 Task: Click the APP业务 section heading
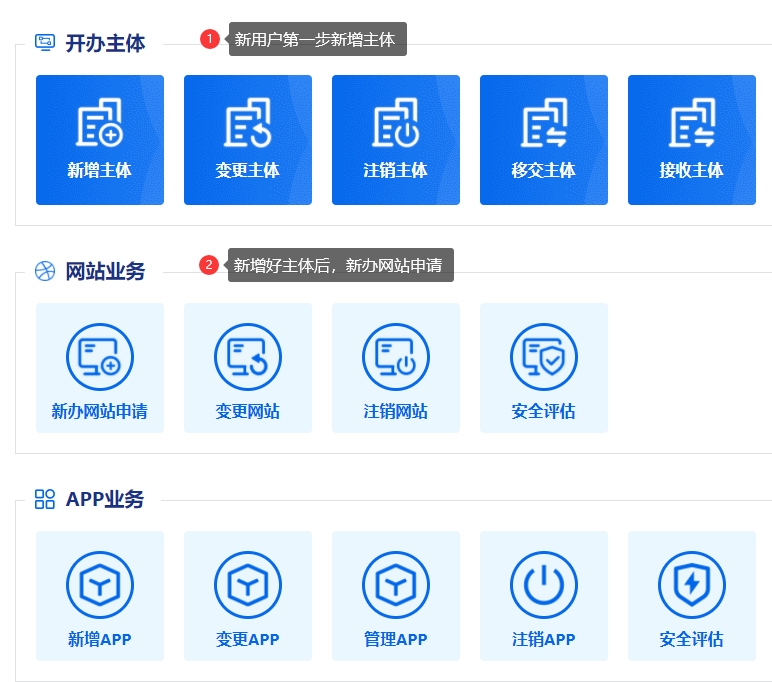(105, 499)
